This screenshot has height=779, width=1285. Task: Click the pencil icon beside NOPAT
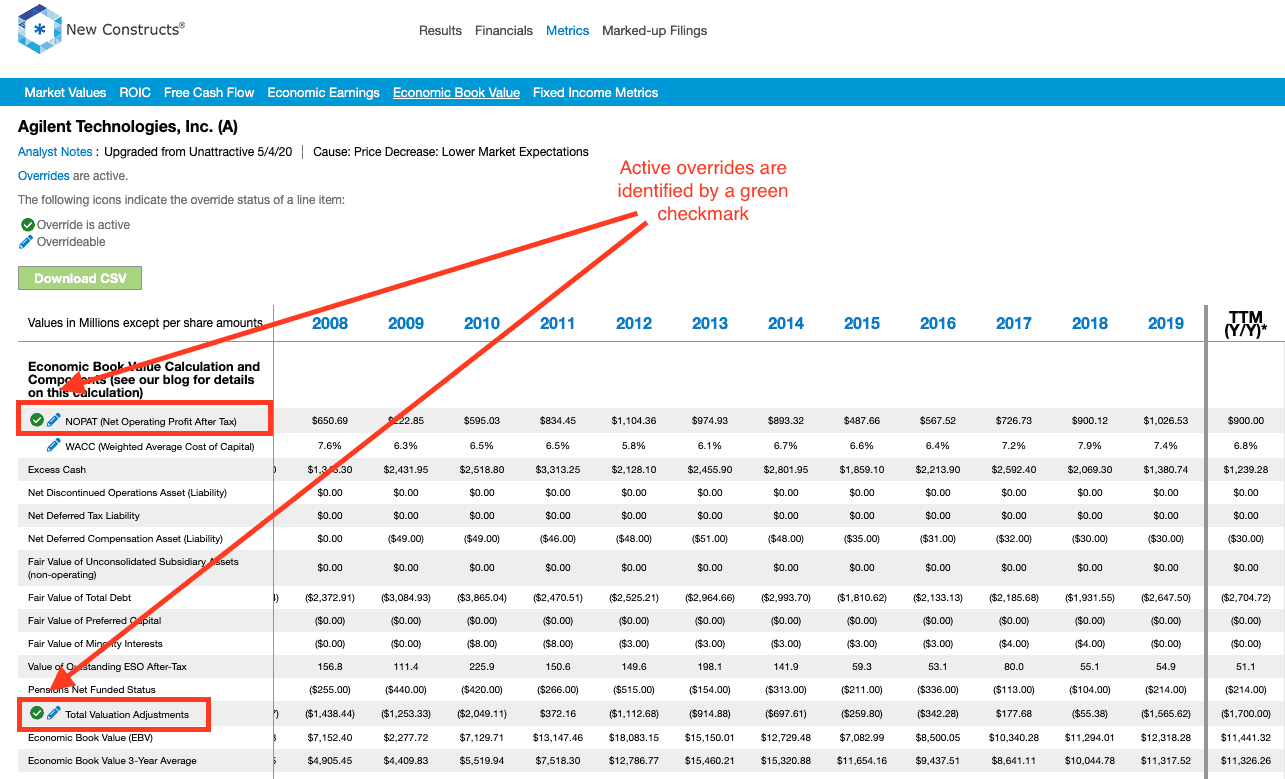pyautogui.click(x=54, y=420)
